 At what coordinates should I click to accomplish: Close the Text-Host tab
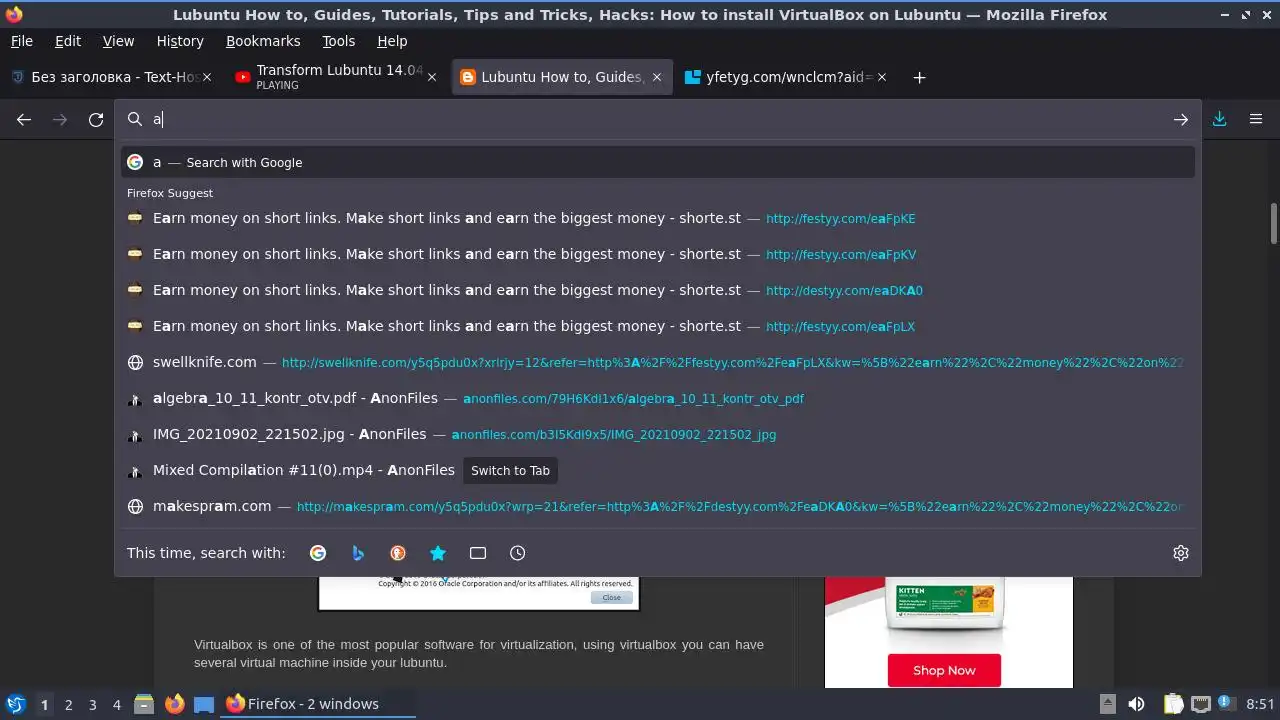207,77
